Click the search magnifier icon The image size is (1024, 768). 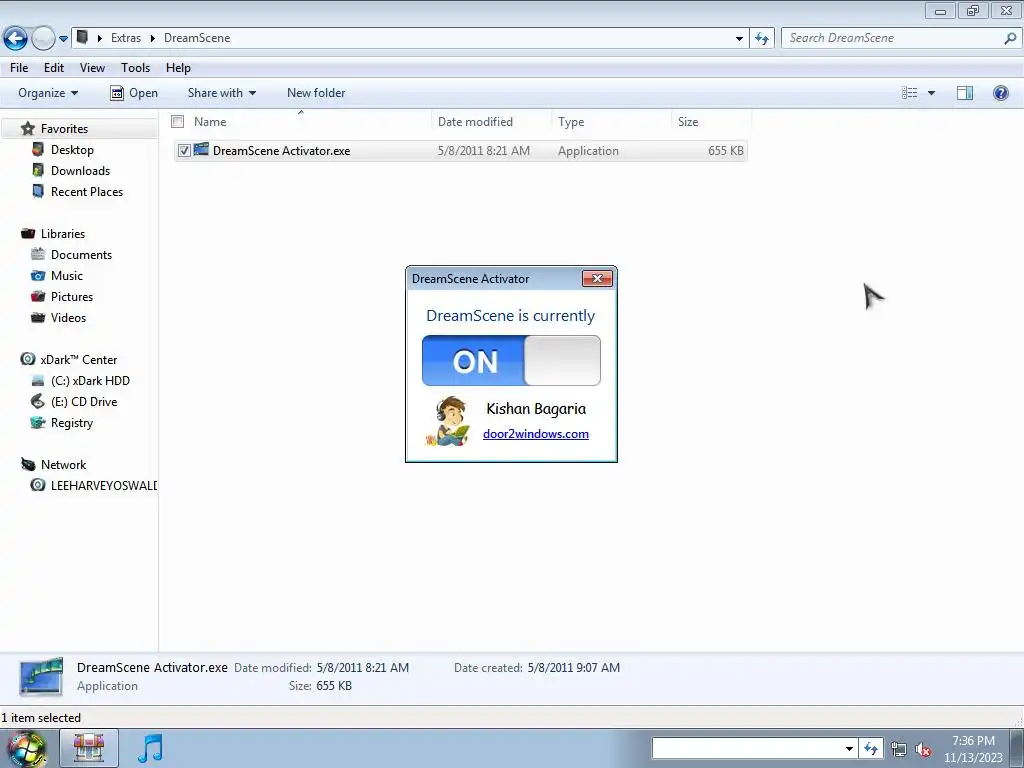[1010, 38]
